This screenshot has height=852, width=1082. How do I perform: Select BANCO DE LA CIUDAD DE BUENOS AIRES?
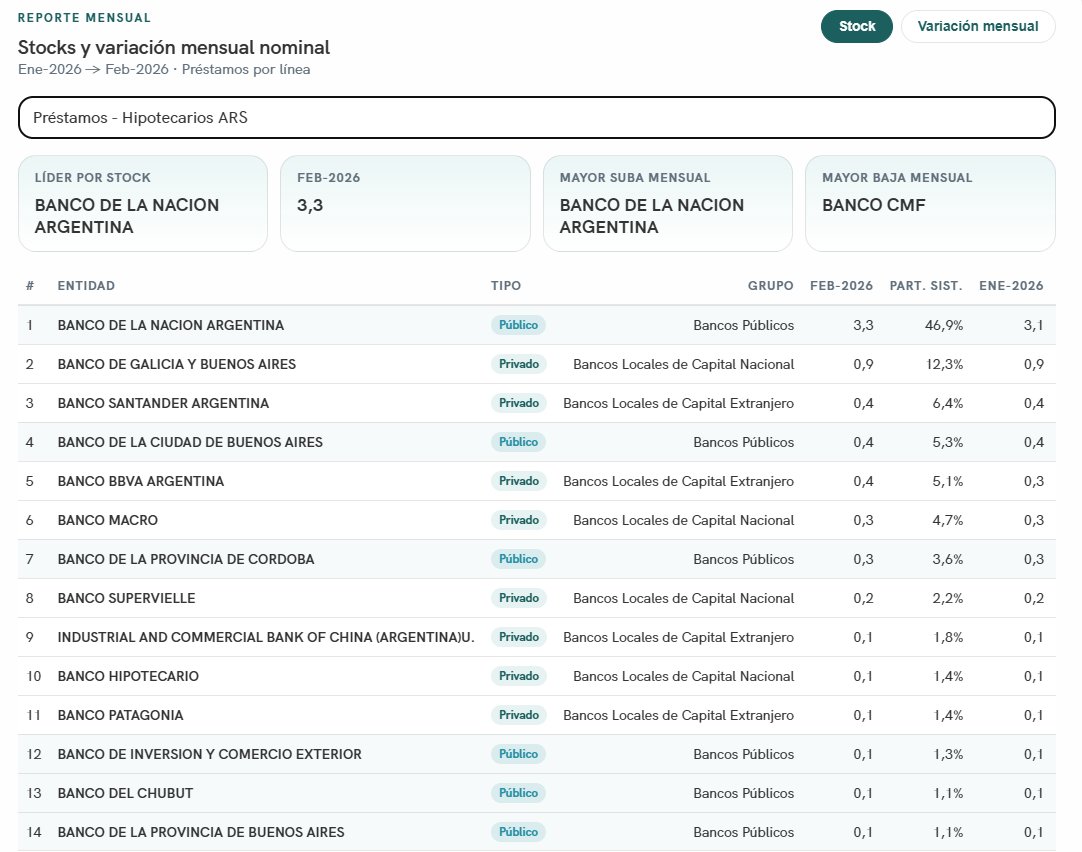tap(190, 442)
